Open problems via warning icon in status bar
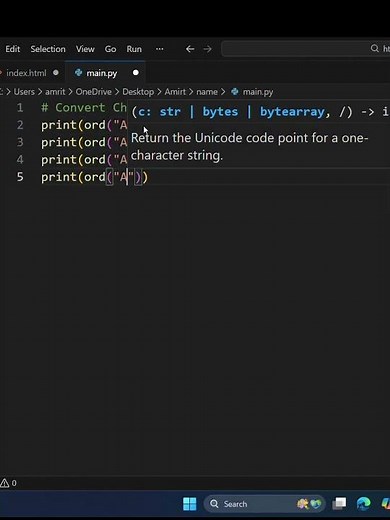 (x=5, y=483)
